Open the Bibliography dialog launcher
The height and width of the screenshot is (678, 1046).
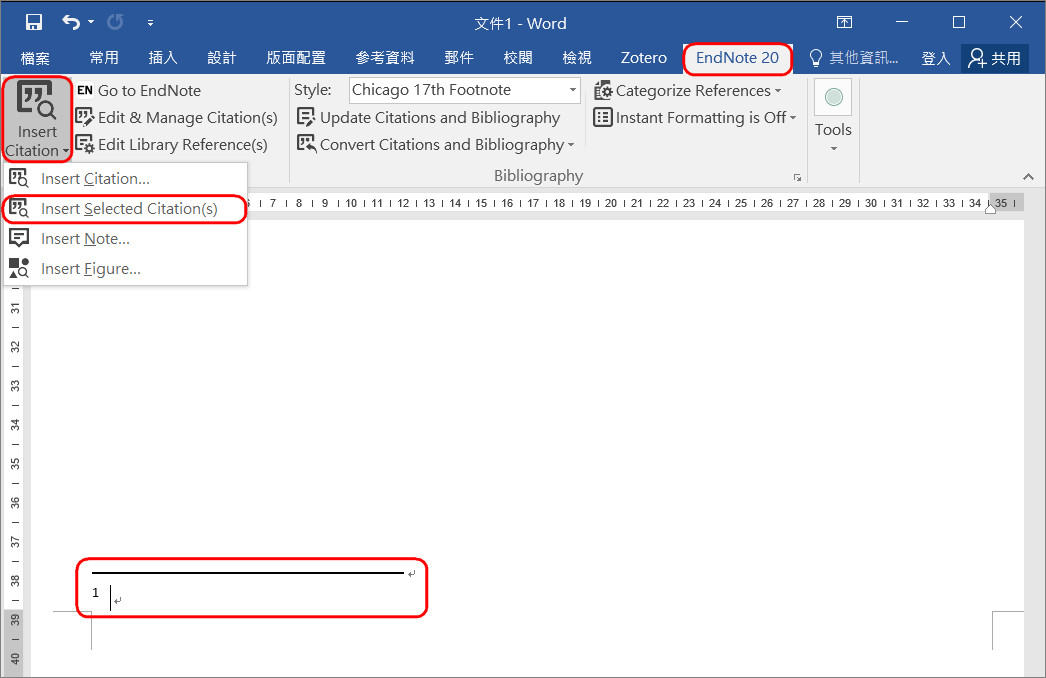click(797, 178)
